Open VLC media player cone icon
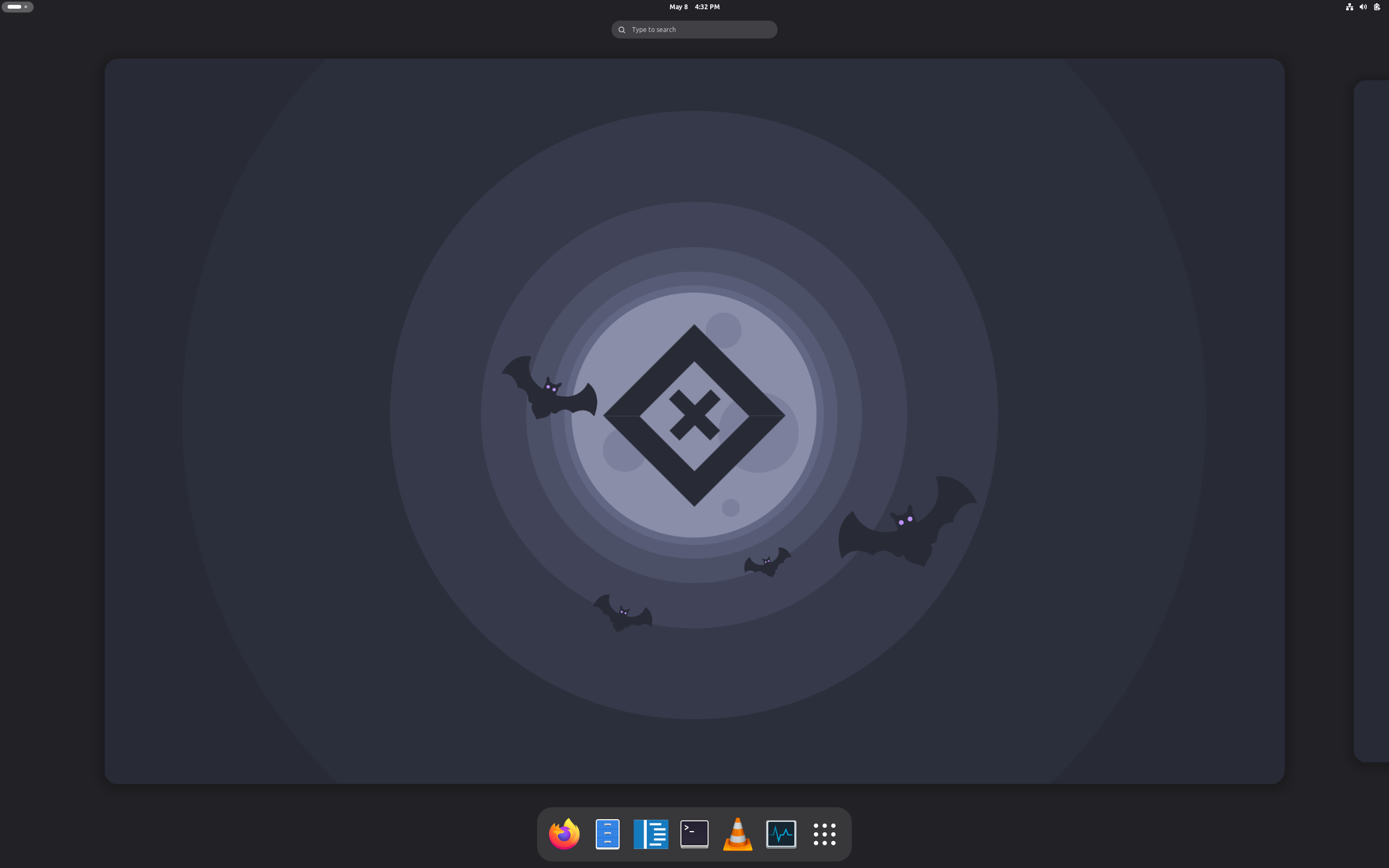This screenshot has height=868, width=1389. (737, 834)
